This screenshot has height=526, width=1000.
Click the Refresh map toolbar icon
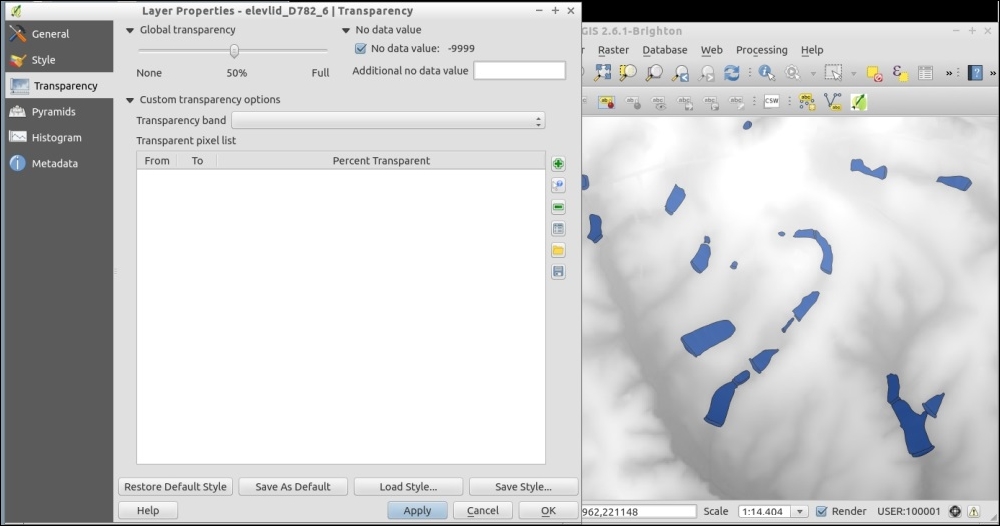click(x=732, y=73)
